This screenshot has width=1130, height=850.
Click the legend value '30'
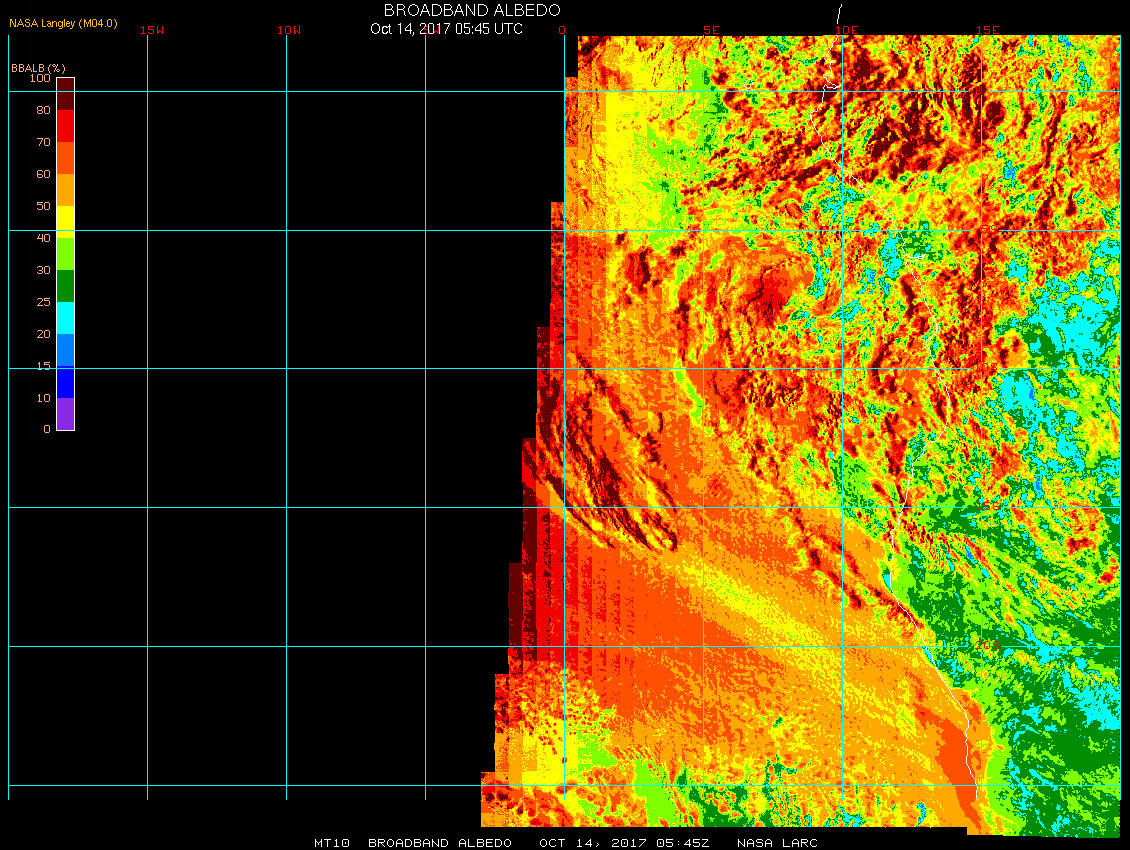[x=44, y=270]
